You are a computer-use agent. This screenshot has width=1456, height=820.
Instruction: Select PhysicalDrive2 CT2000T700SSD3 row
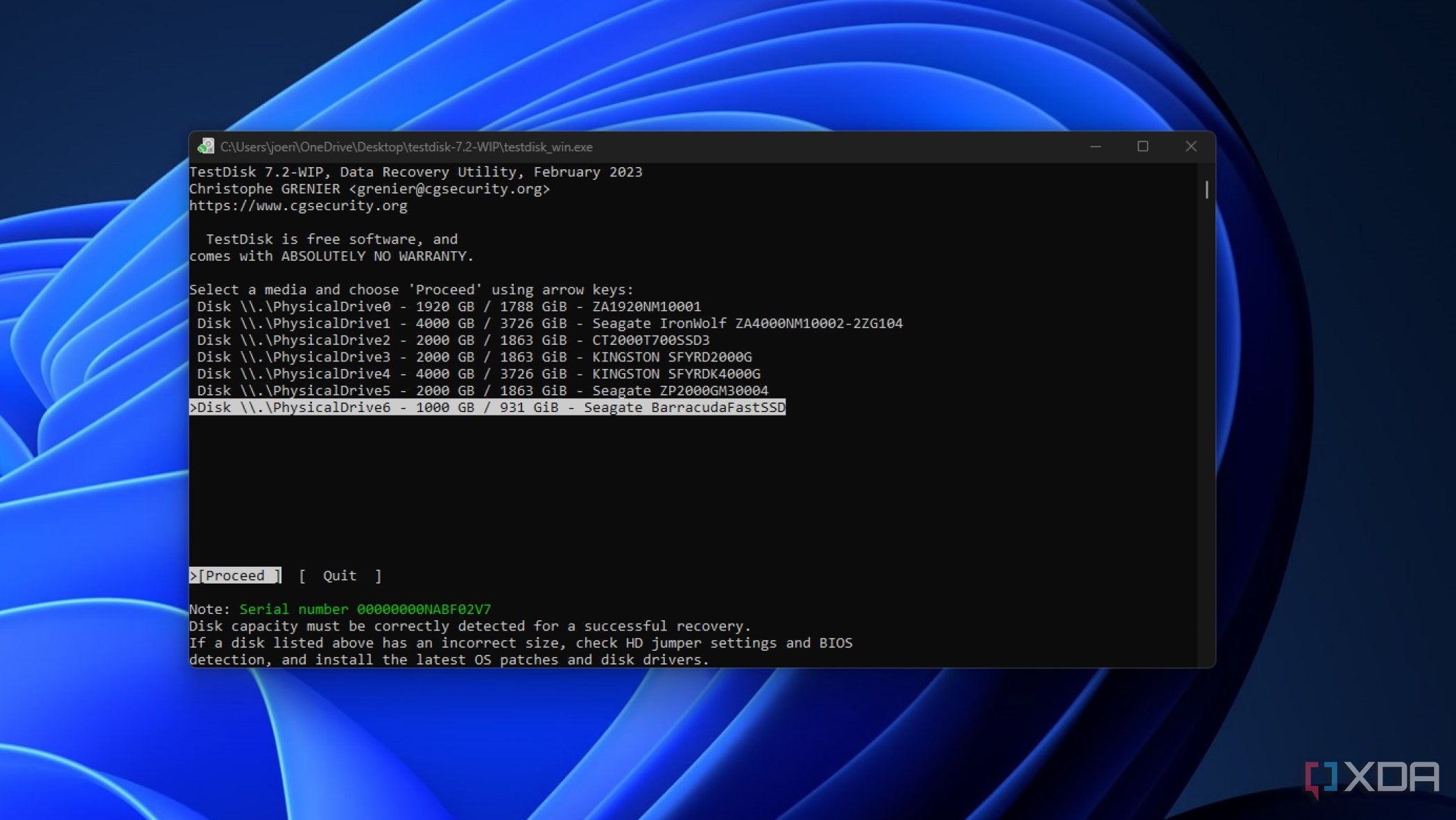click(453, 340)
